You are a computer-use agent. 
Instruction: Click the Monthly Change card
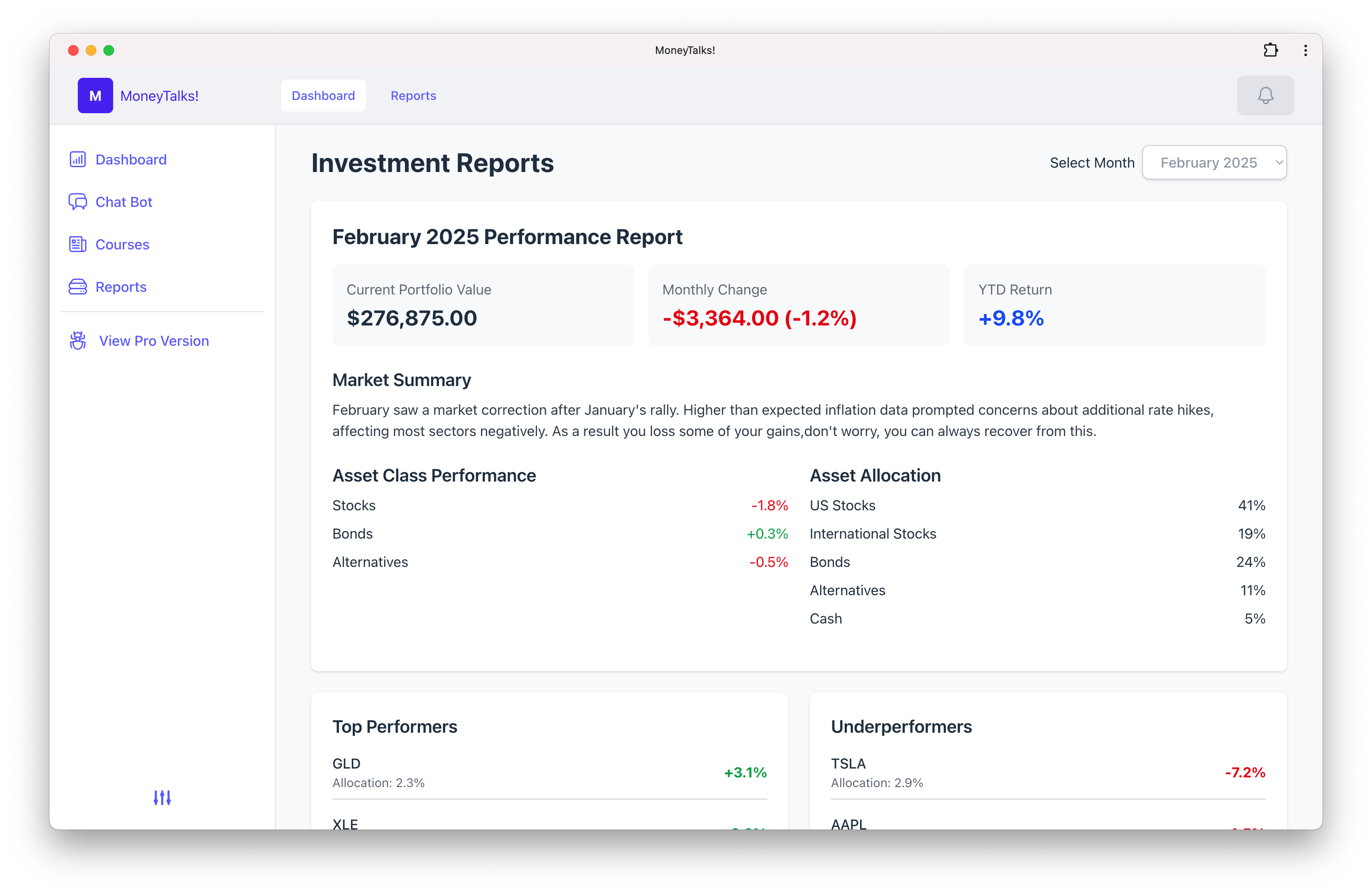coord(798,305)
